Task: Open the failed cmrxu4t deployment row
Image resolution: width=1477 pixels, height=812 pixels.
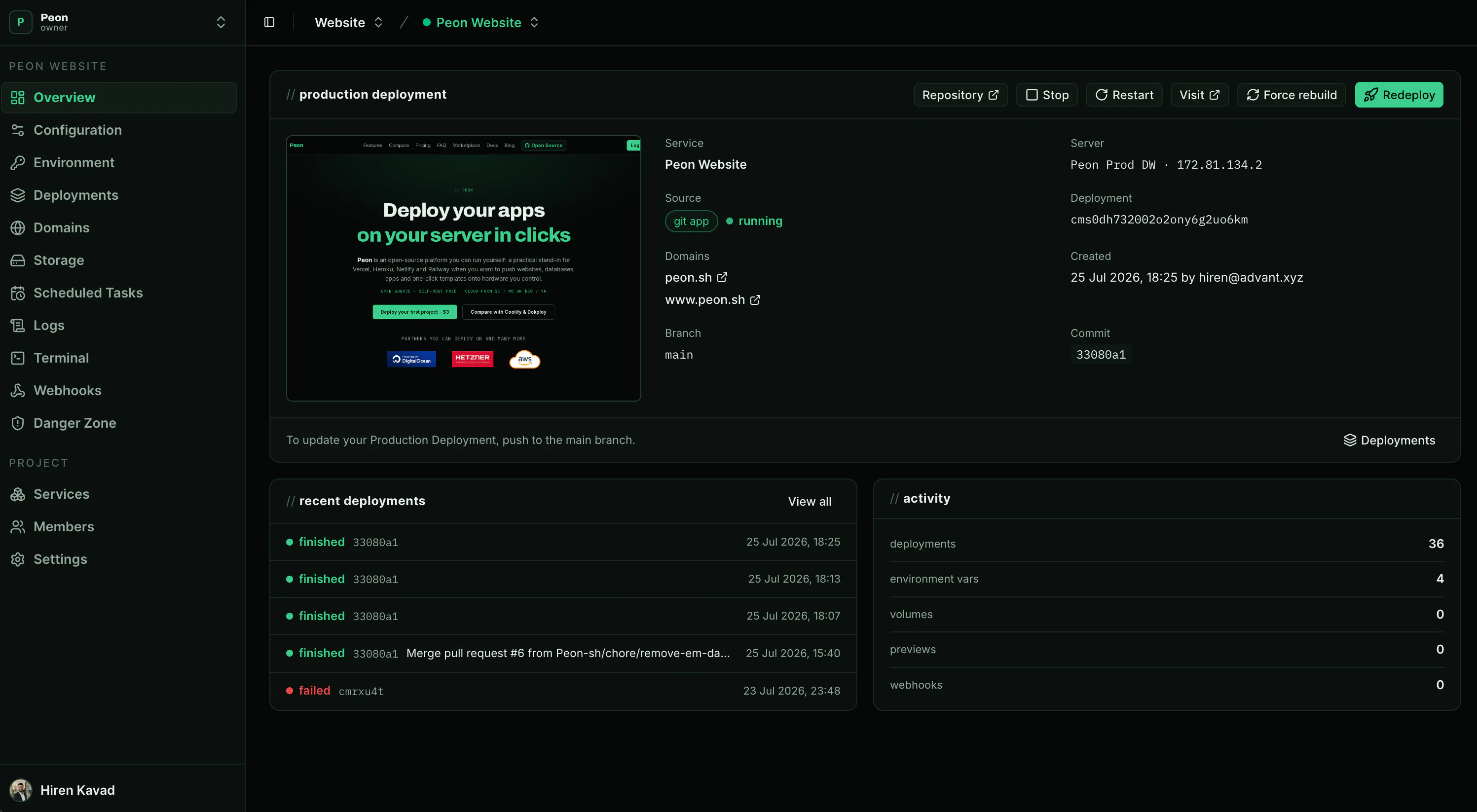Action: 563,691
